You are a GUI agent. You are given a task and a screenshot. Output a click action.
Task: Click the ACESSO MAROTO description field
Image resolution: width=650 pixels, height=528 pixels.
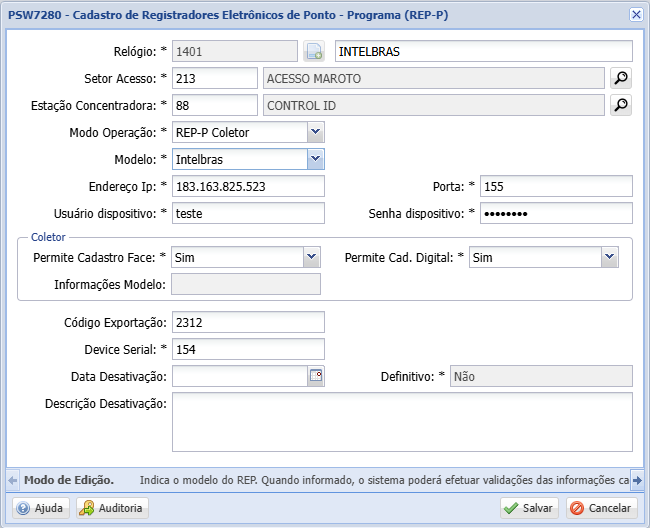(x=434, y=78)
